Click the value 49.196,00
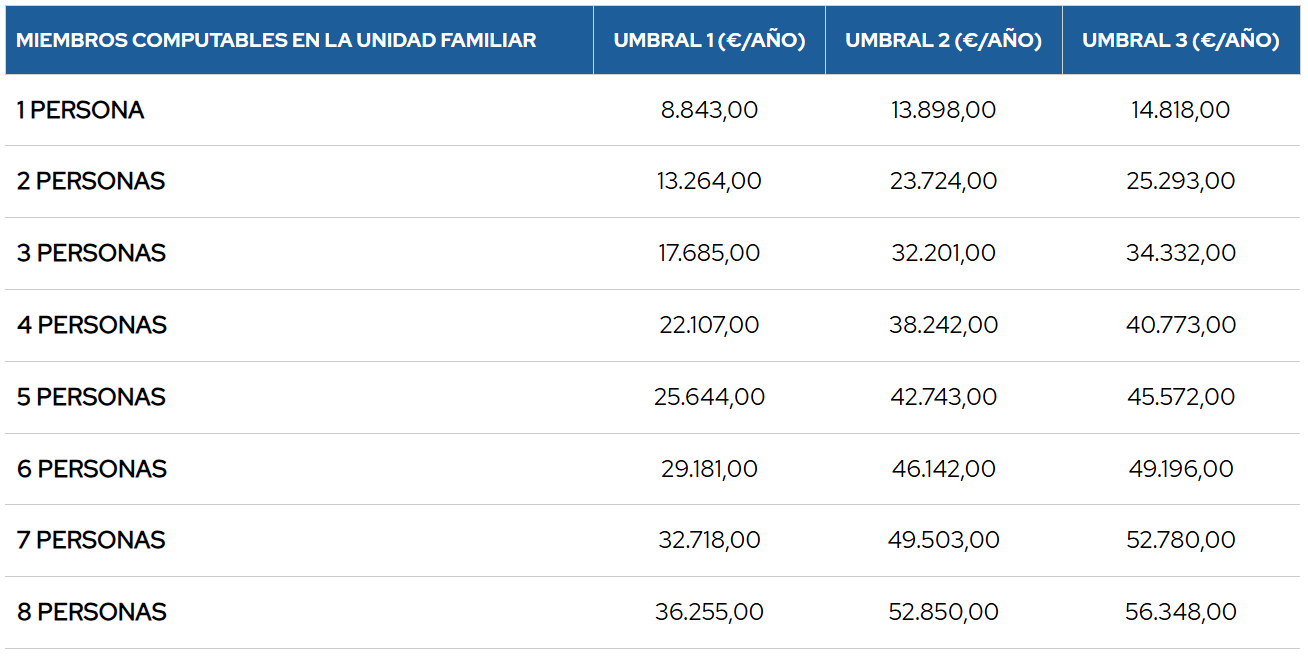 click(x=1180, y=469)
